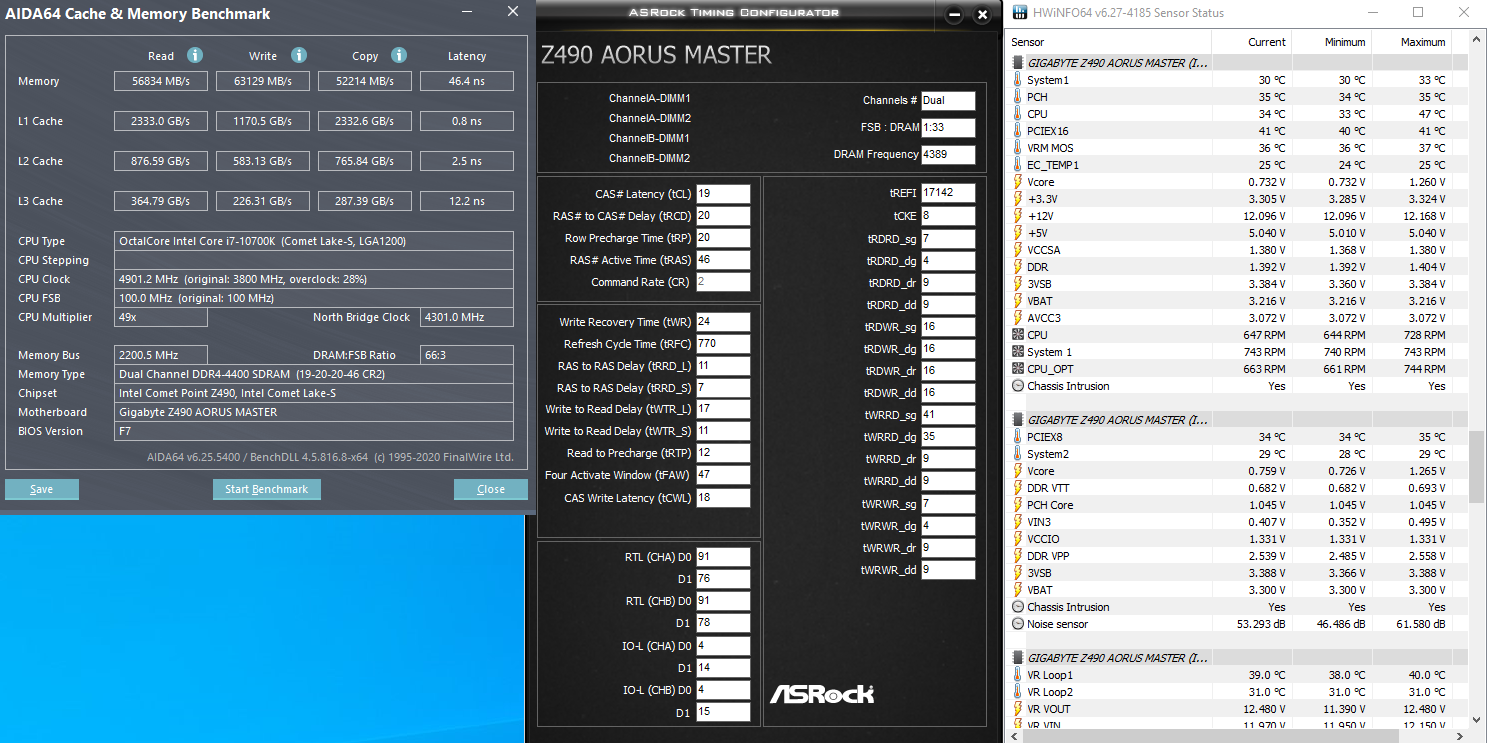Viewport: 1487px width, 743px height.
Task: Click the Row Precharge Time (tRP) field
Action: click(x=723, y=238)
